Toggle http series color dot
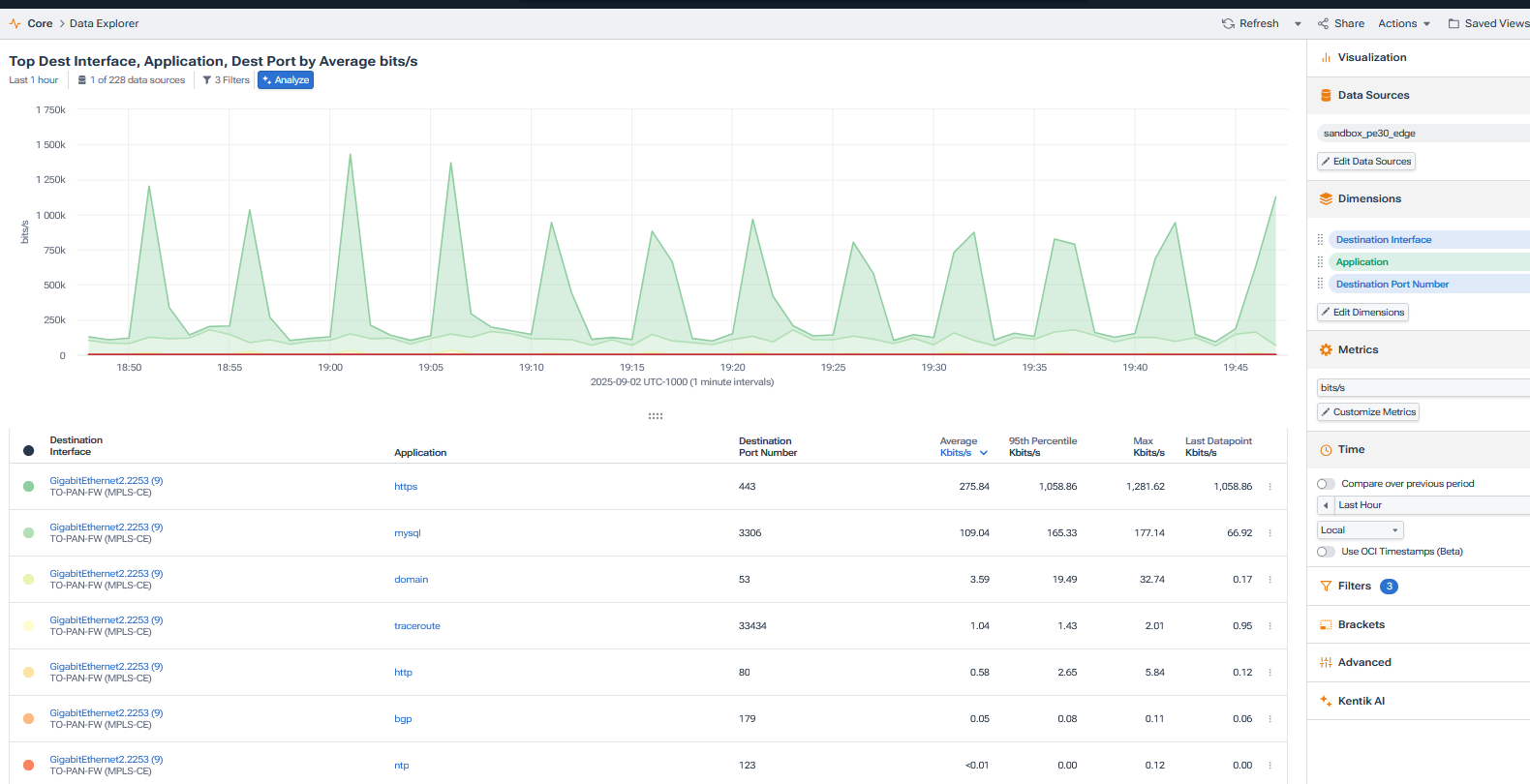1530x784 pixels. (28, 673)
